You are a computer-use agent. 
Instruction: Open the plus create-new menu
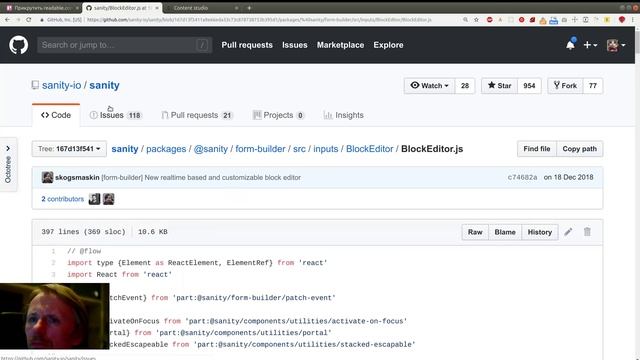[590, 45]
